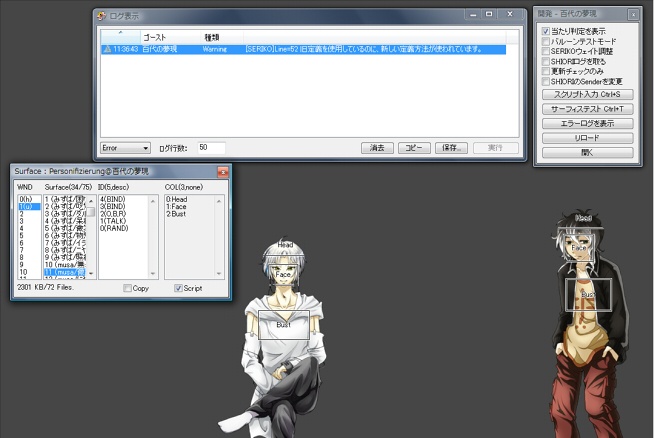This screenshot has height=438, width=654.
Task: Click the スクリプト入力 Ctrl+S button
Action: (588, 94)
